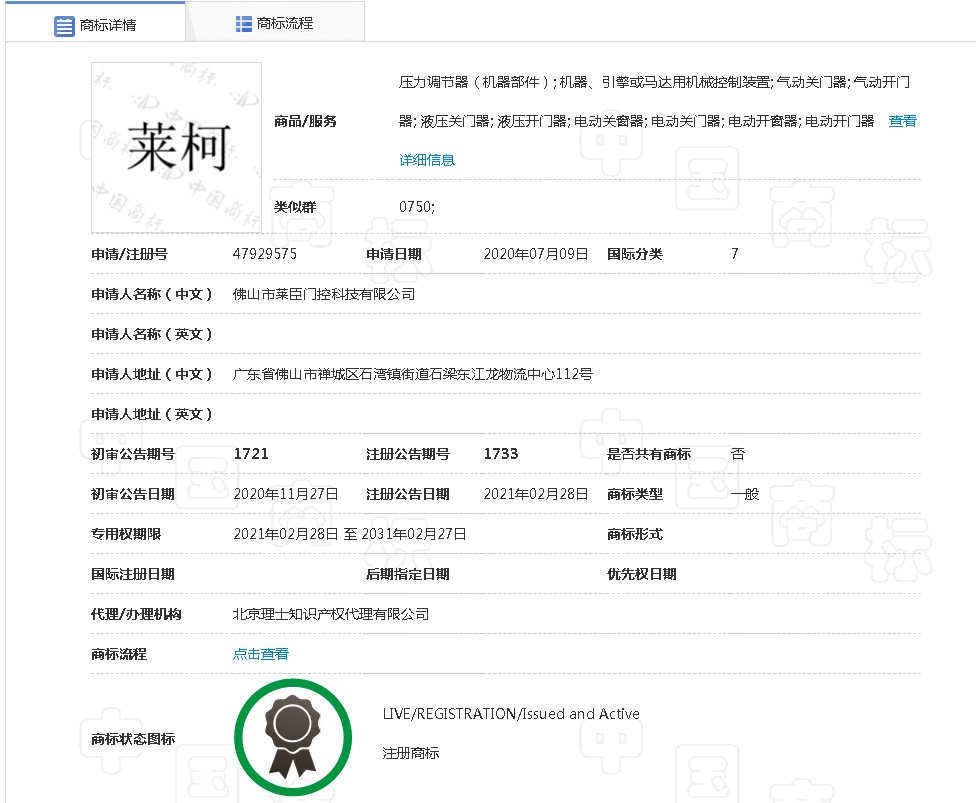Click the LIVE/REGISTRATION/Issued and Active status text

click(511, 714)
